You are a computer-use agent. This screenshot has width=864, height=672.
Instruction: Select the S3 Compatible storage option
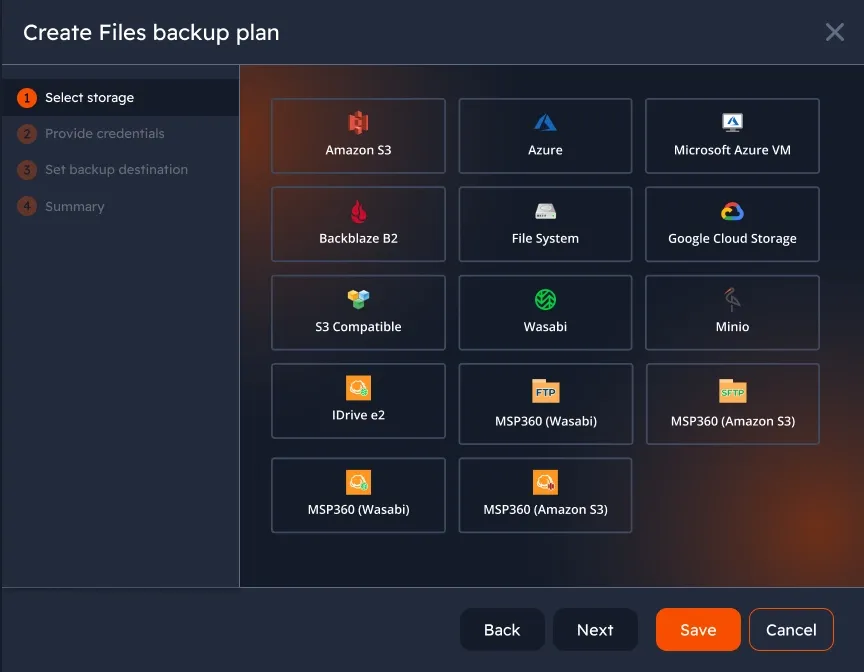[x=357, y=312]
